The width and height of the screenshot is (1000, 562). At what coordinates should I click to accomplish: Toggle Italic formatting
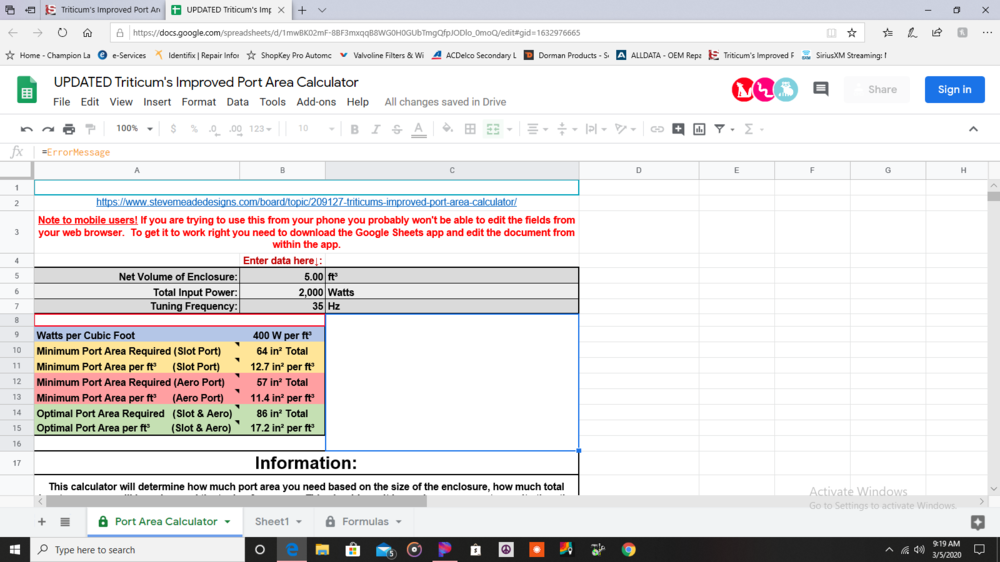[x=376, y=129]
